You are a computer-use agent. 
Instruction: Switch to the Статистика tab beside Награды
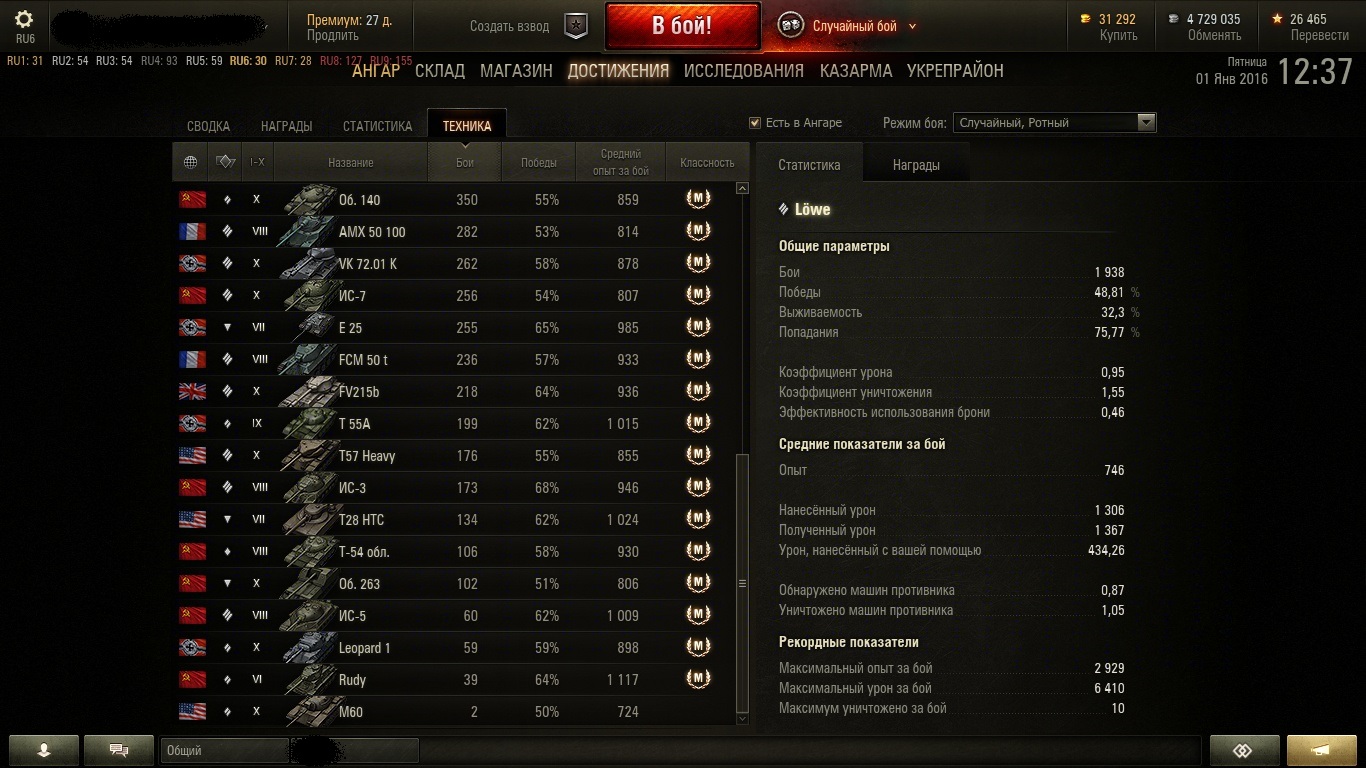tap(809, 165)
